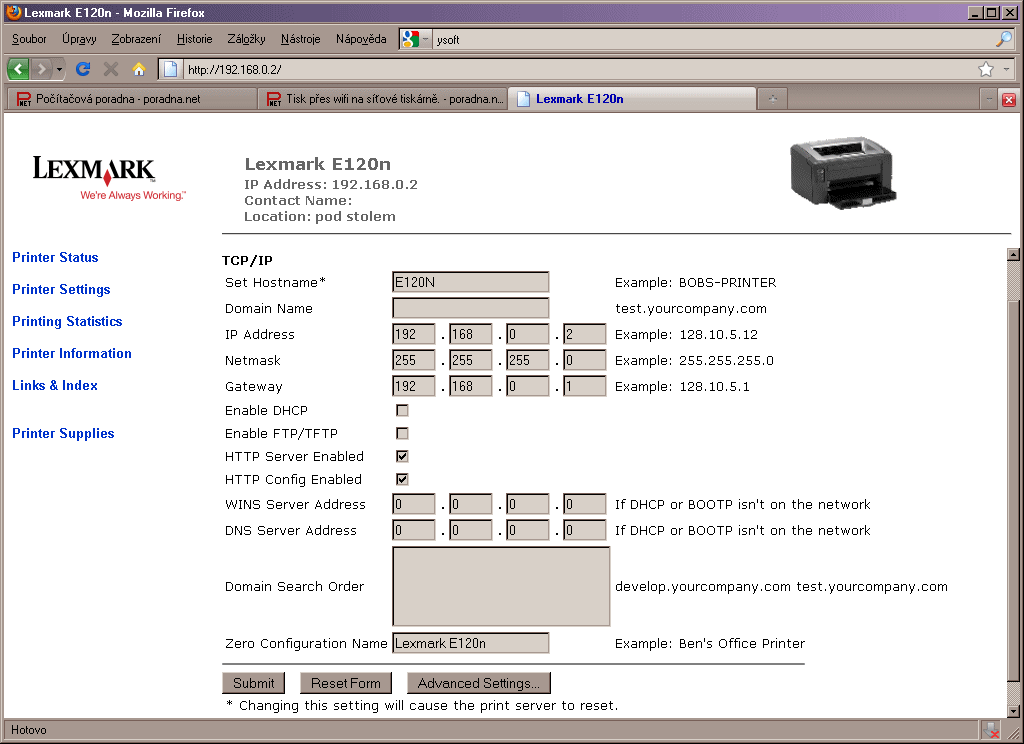Click the Lexmark logo

click(x=94, y=168)
